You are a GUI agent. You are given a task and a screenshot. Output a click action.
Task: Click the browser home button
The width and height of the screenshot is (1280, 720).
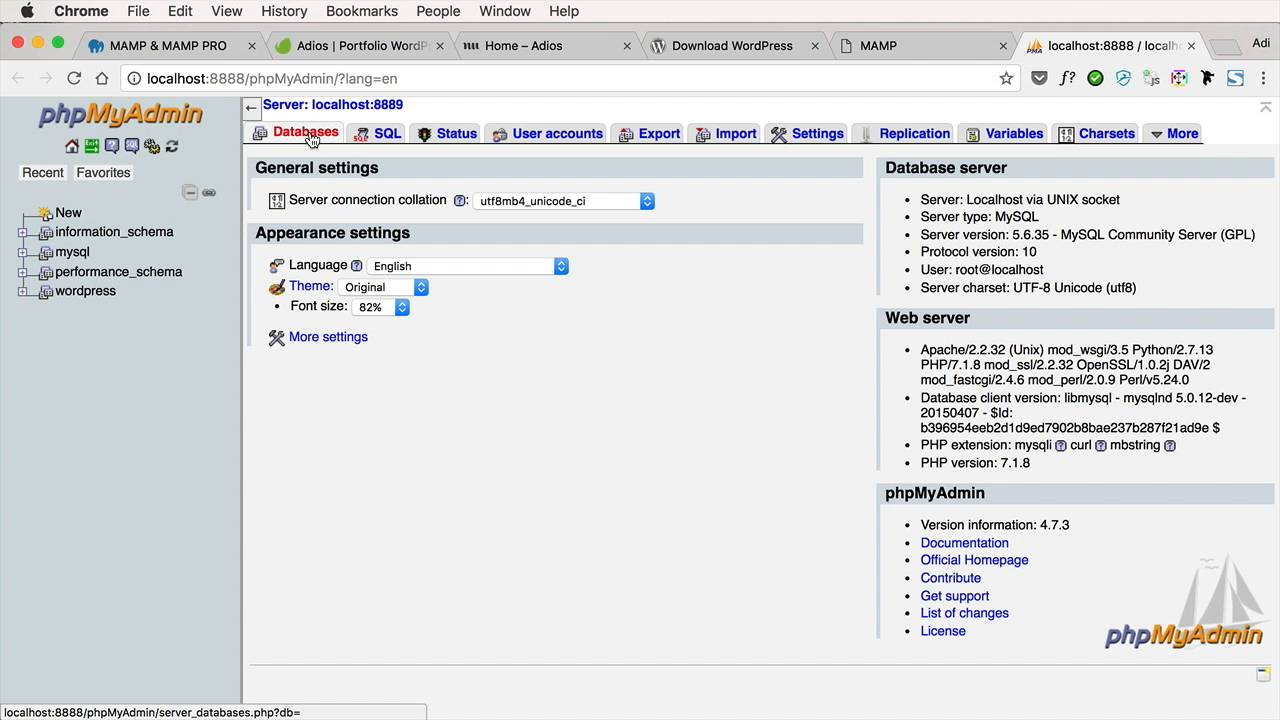click(x=102, y=78)
